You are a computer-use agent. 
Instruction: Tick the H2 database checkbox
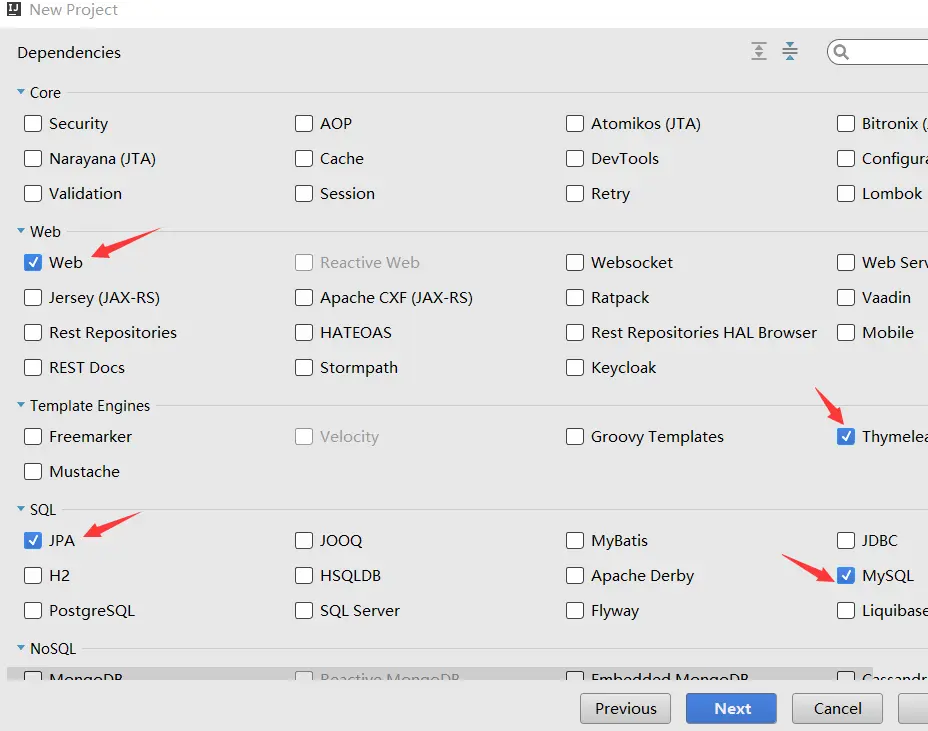33,575
